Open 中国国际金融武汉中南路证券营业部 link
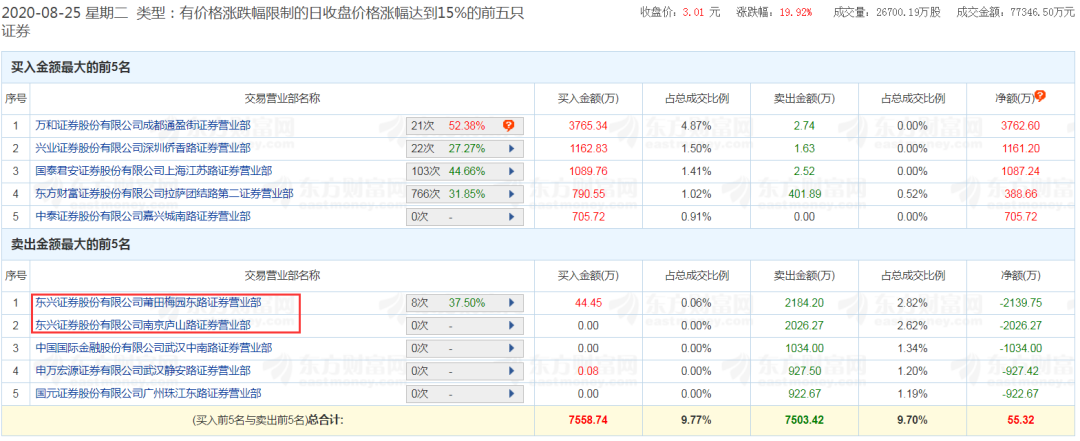Viewport: 1080px width, 441px height. (x=153, y=348)
